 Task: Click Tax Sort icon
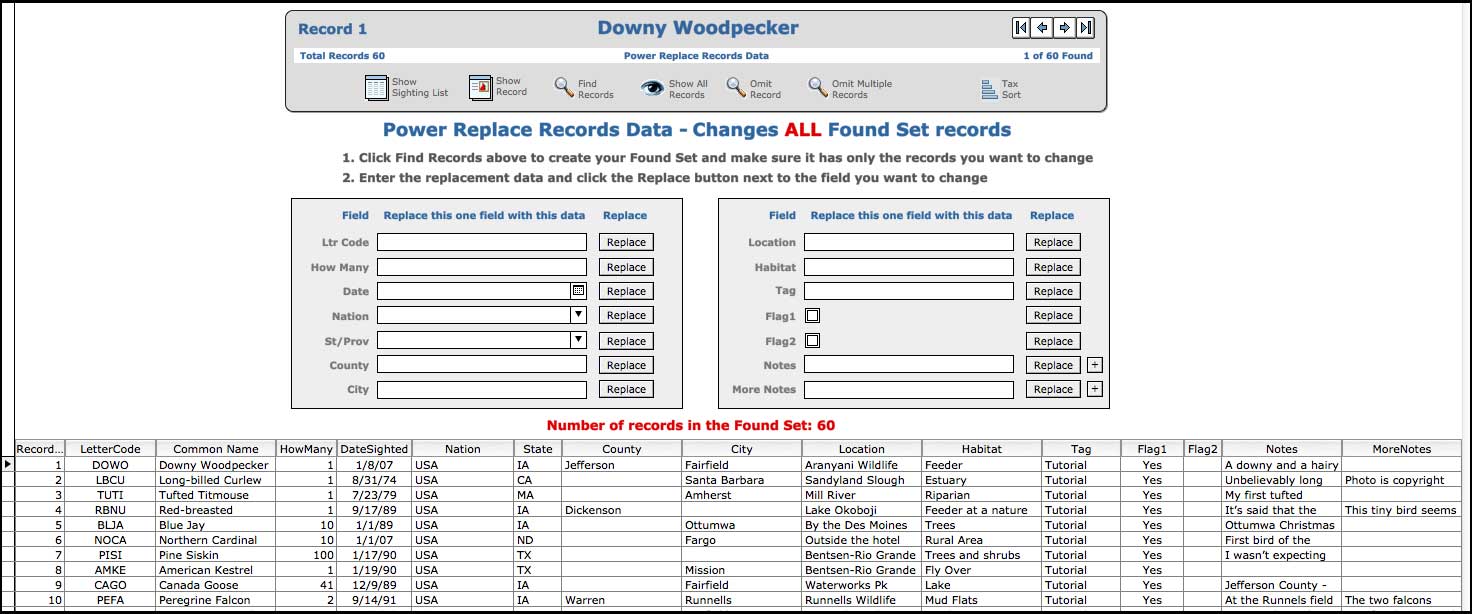(x=990, y=90)
